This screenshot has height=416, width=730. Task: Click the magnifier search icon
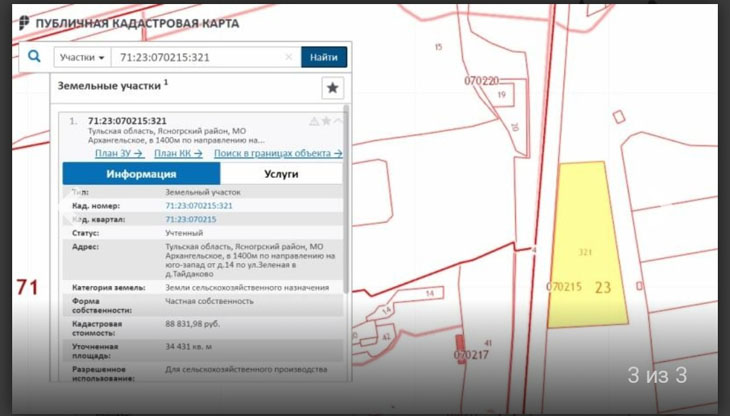coord(34,57)
